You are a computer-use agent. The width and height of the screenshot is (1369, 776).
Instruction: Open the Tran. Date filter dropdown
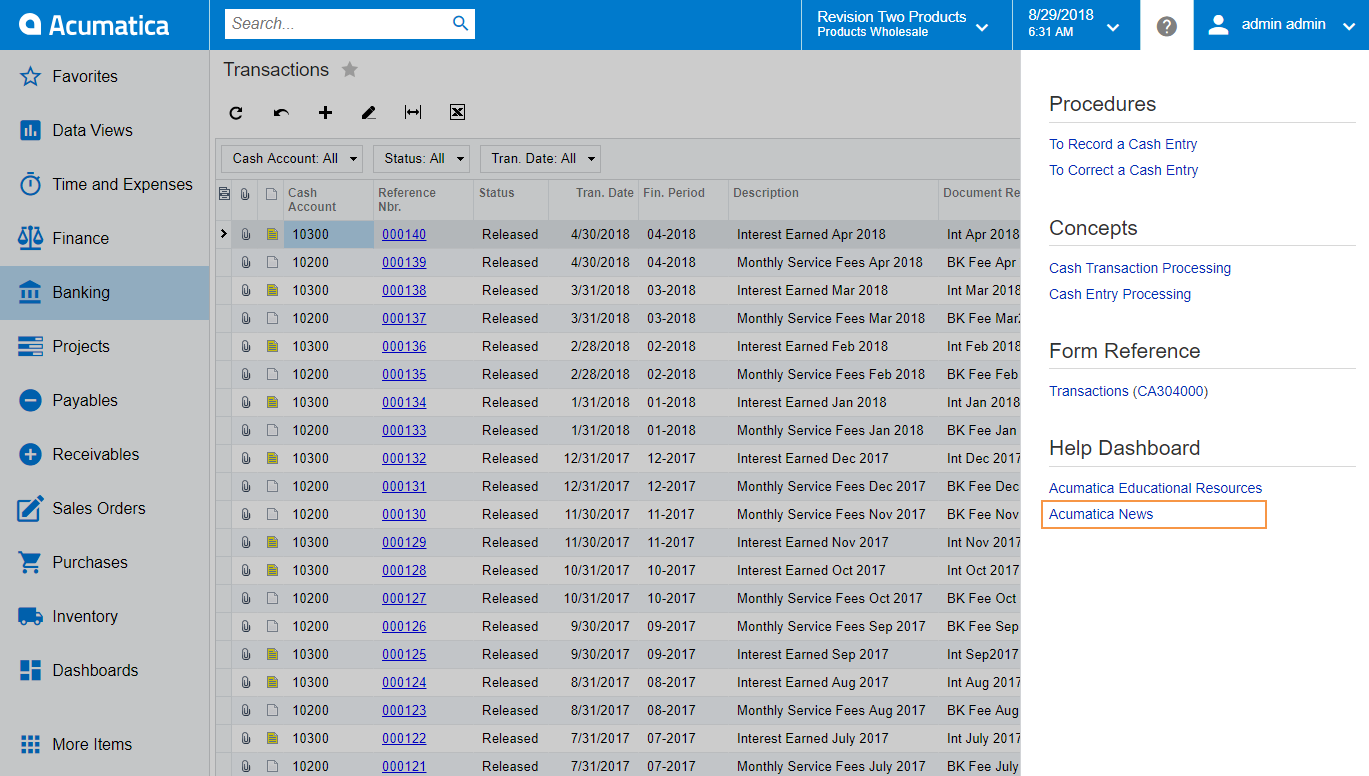(x=539, y=159)
